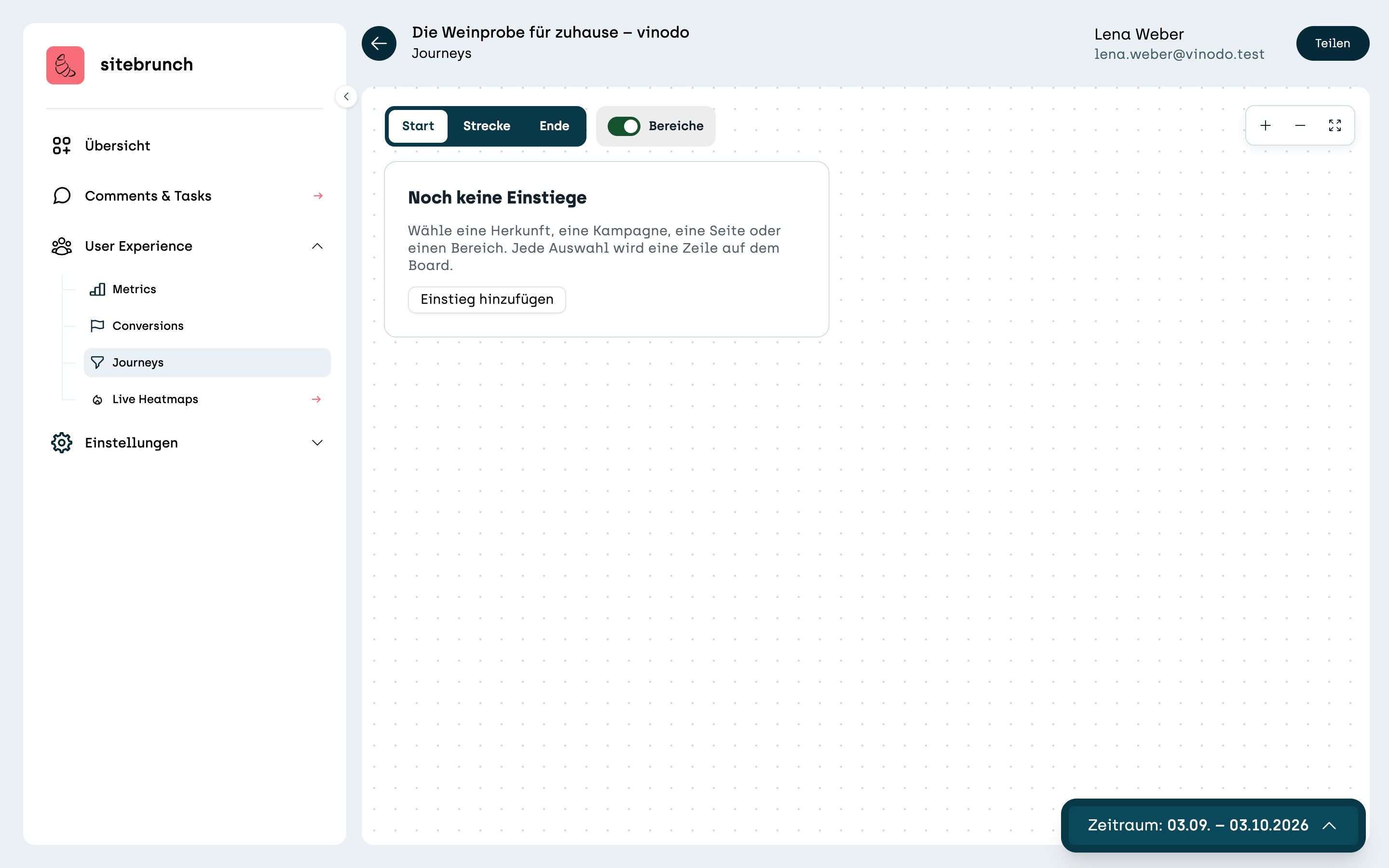Open Metrics in the sidebar
Image resolution: width=1389 pixels, height=868 pixels.
point(207,289)
